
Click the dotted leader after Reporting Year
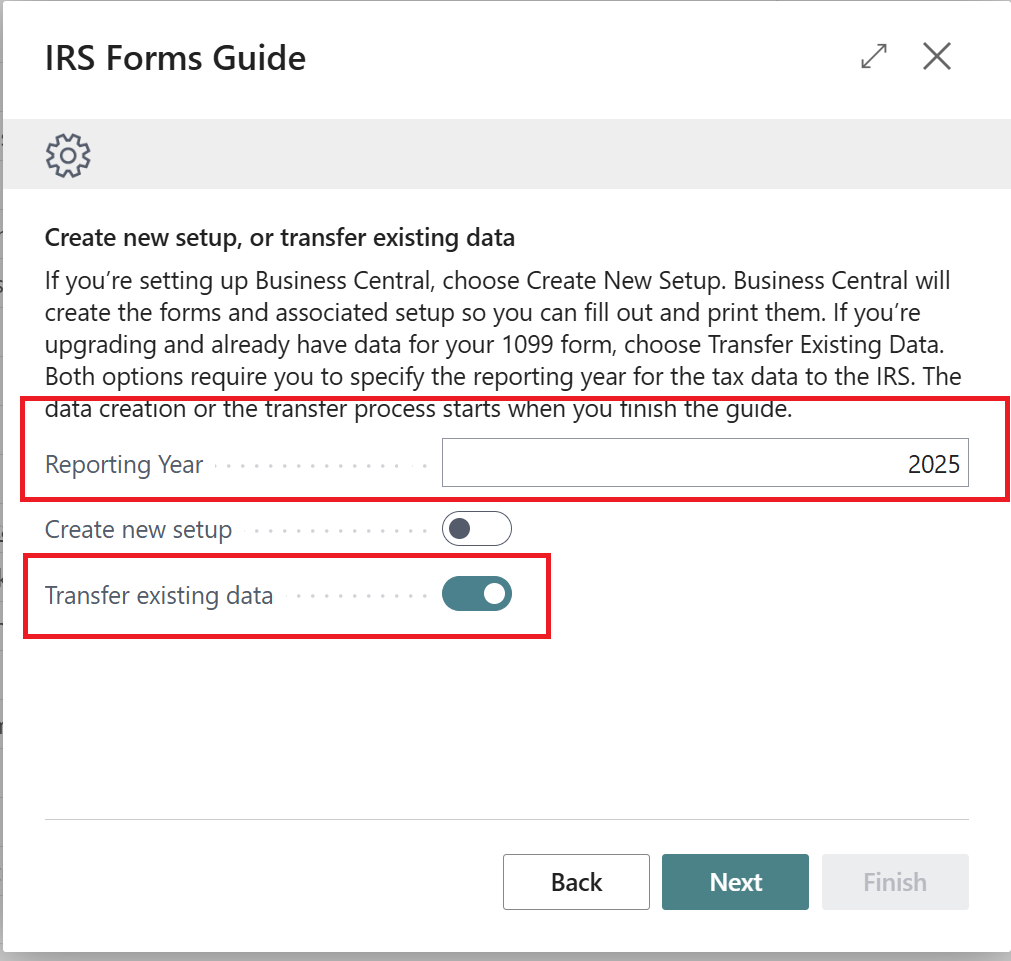tap(320, 466)
